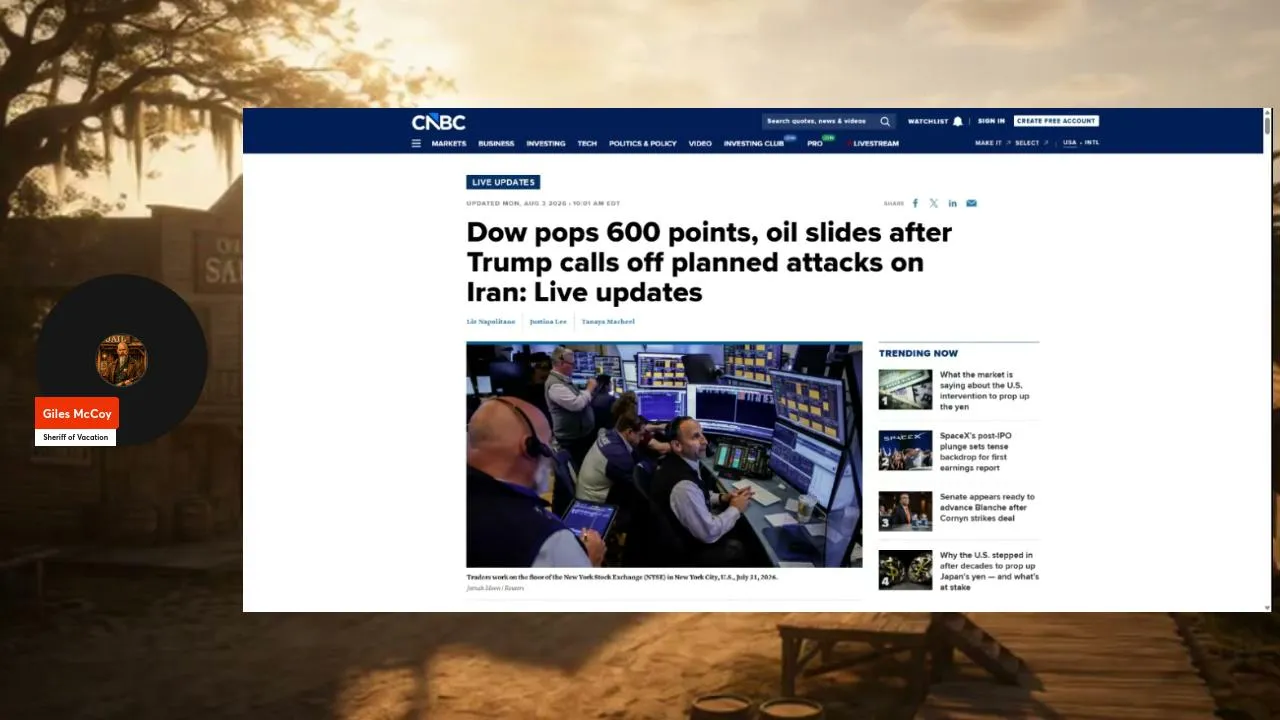This screenshot has width=1280, height=720.
Task: Open the Investing menu
Action: tap(546, 143)
